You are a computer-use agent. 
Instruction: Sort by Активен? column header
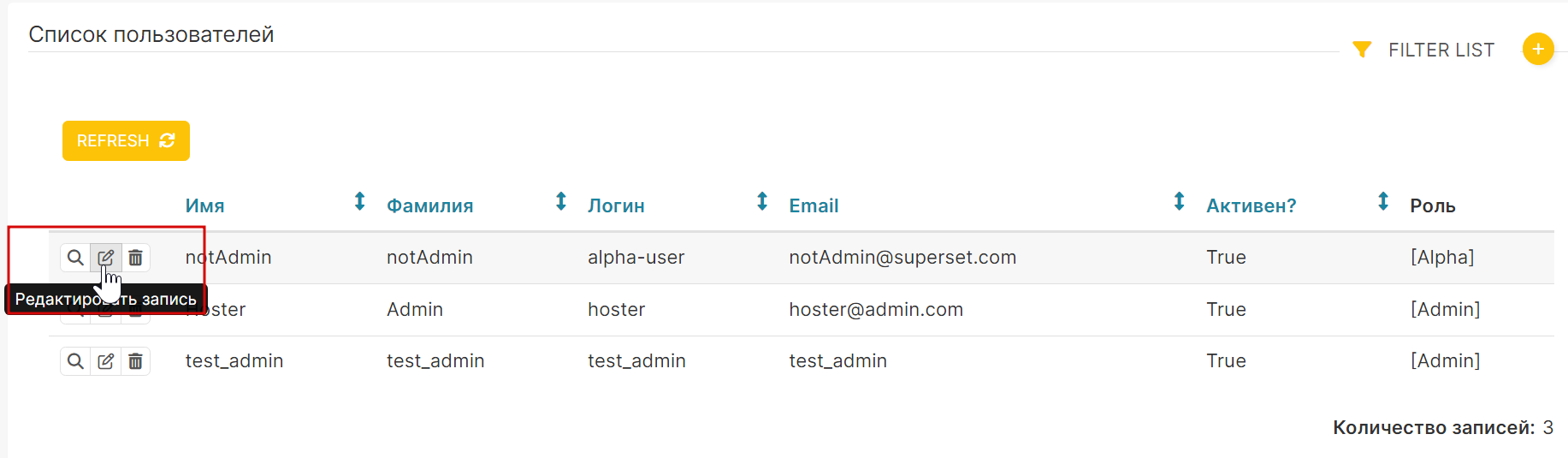[1251, 205]
